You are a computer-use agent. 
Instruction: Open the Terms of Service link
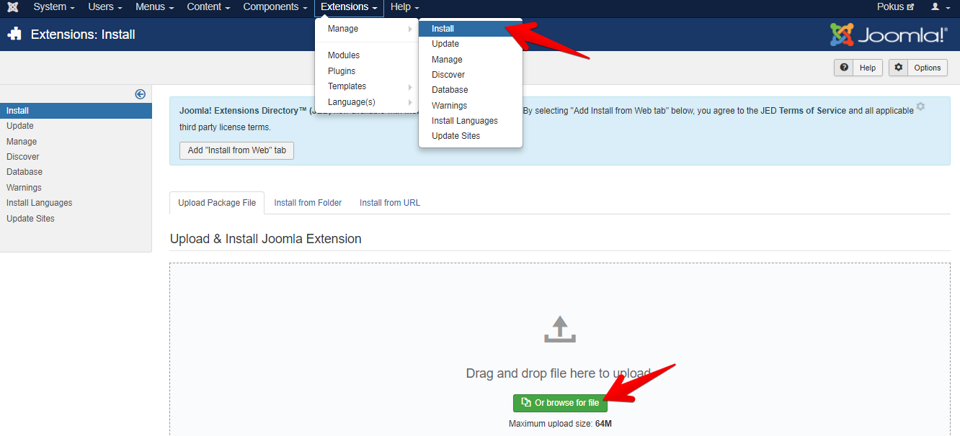click(812, 111)
